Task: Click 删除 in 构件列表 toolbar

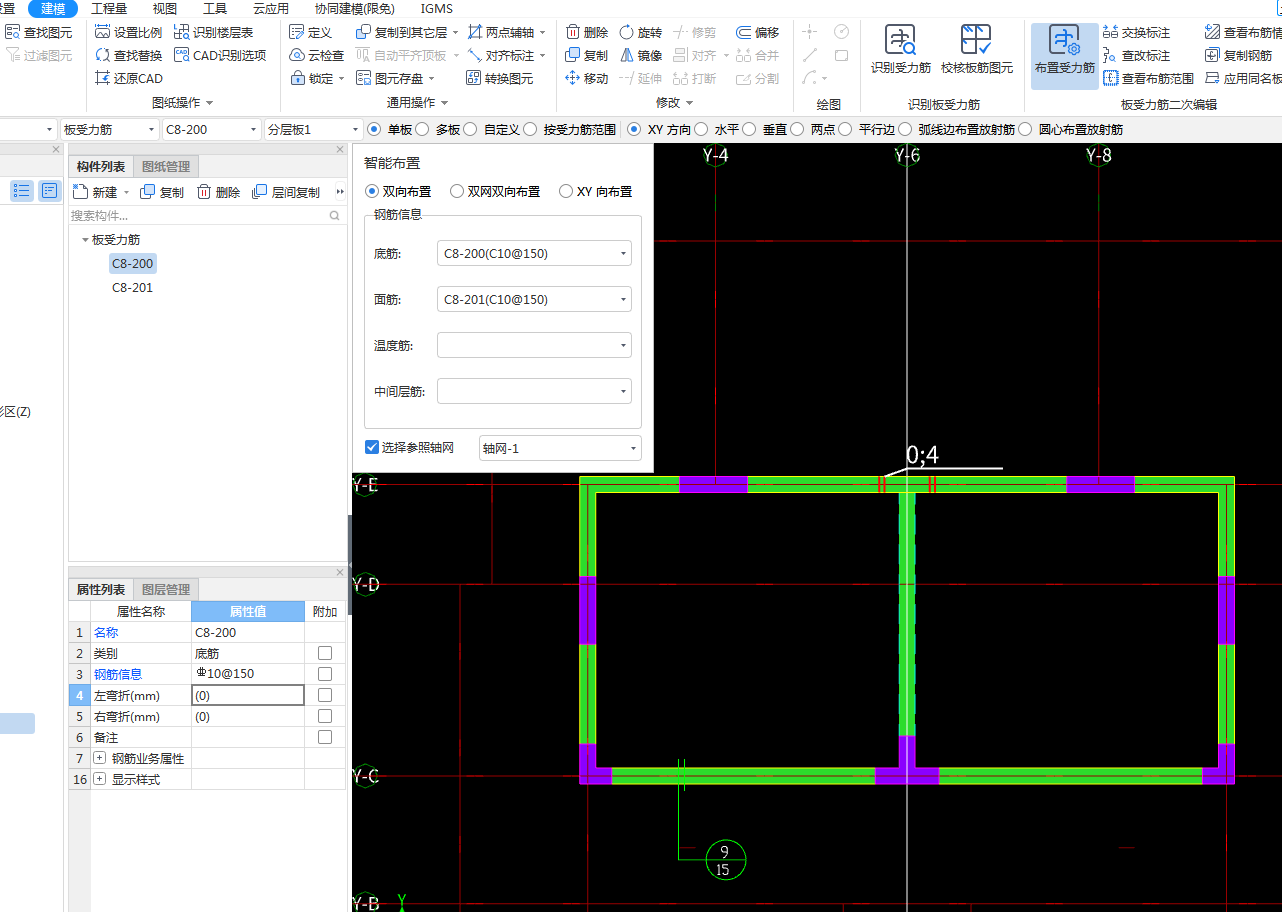Action: click(x=218, y=192)
